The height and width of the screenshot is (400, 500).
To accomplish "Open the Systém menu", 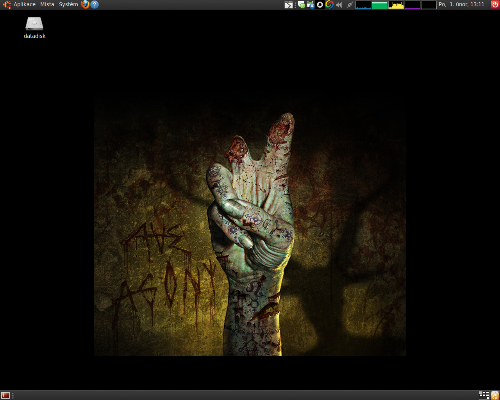I will coord(68,4).
